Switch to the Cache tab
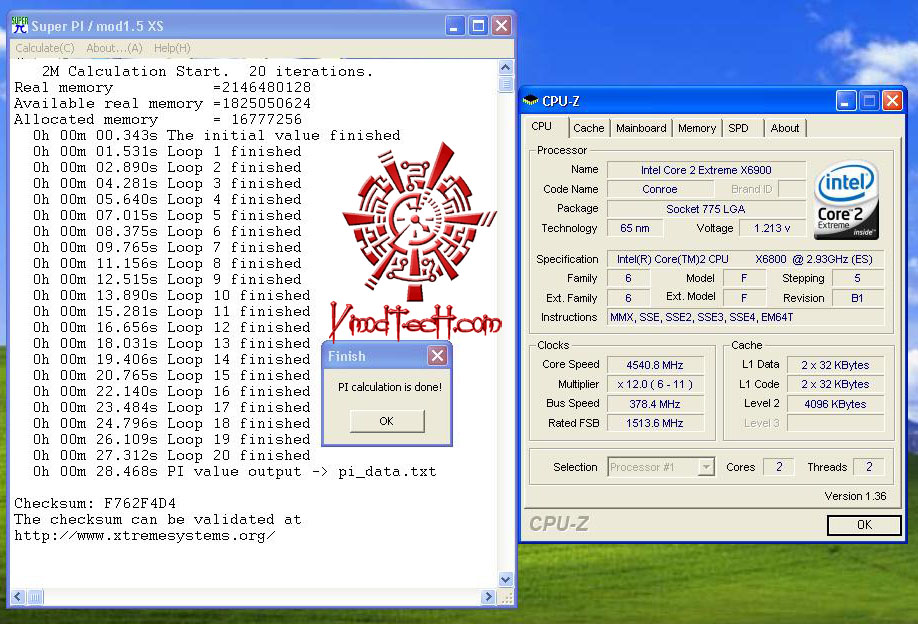This screenshot has height=624, width=918. click(588, 128)
